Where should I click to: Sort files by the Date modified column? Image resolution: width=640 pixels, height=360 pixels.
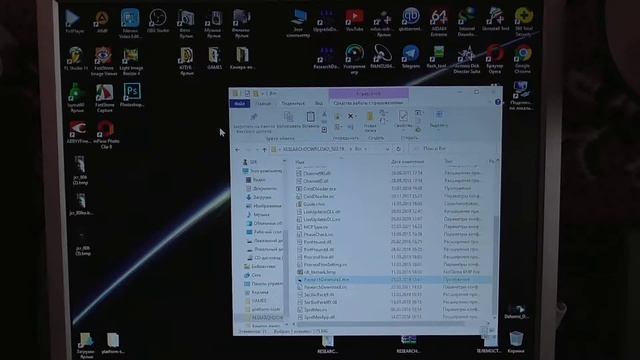(407, 162)
